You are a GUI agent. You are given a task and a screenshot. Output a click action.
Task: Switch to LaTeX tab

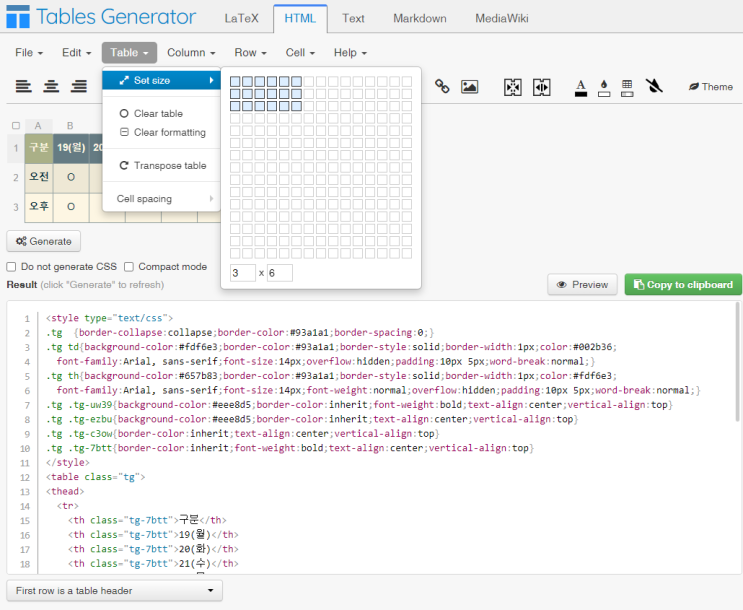242,18
